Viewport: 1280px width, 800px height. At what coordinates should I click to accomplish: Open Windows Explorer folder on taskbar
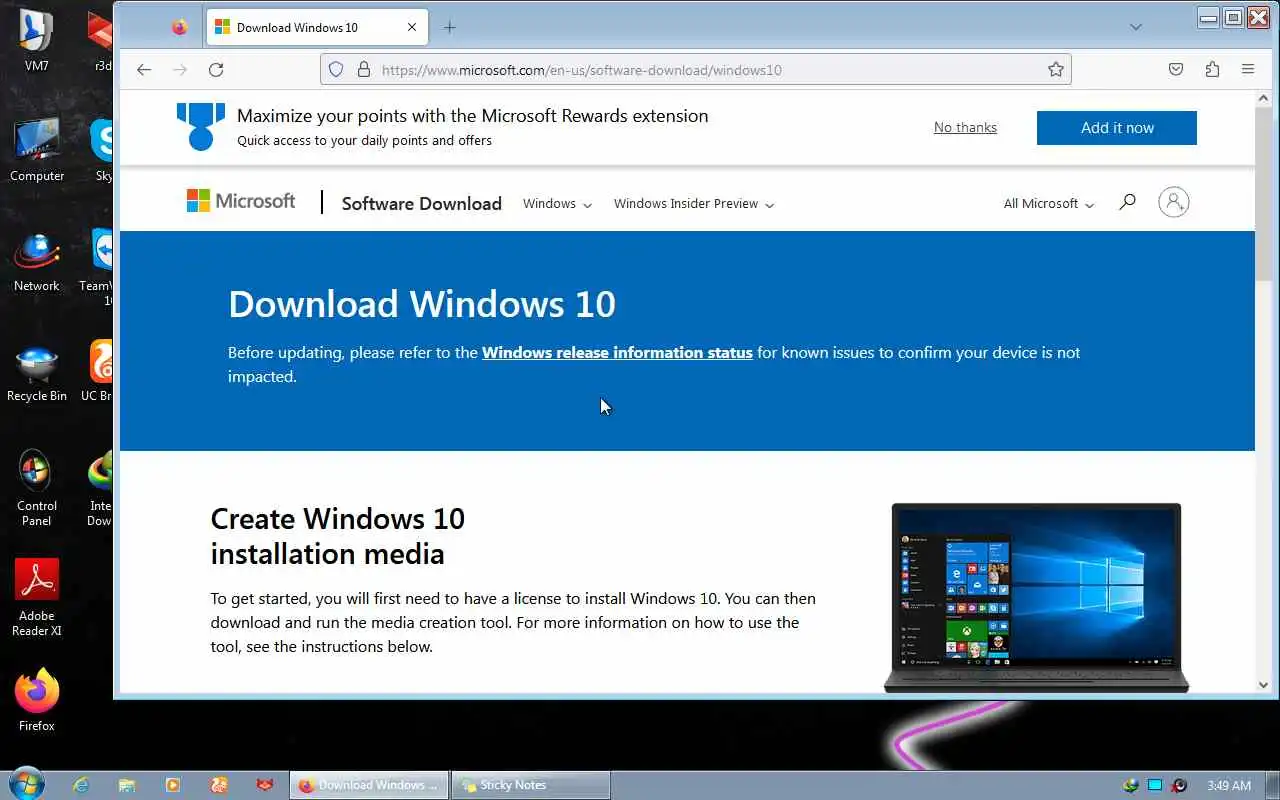pos(127,785)
